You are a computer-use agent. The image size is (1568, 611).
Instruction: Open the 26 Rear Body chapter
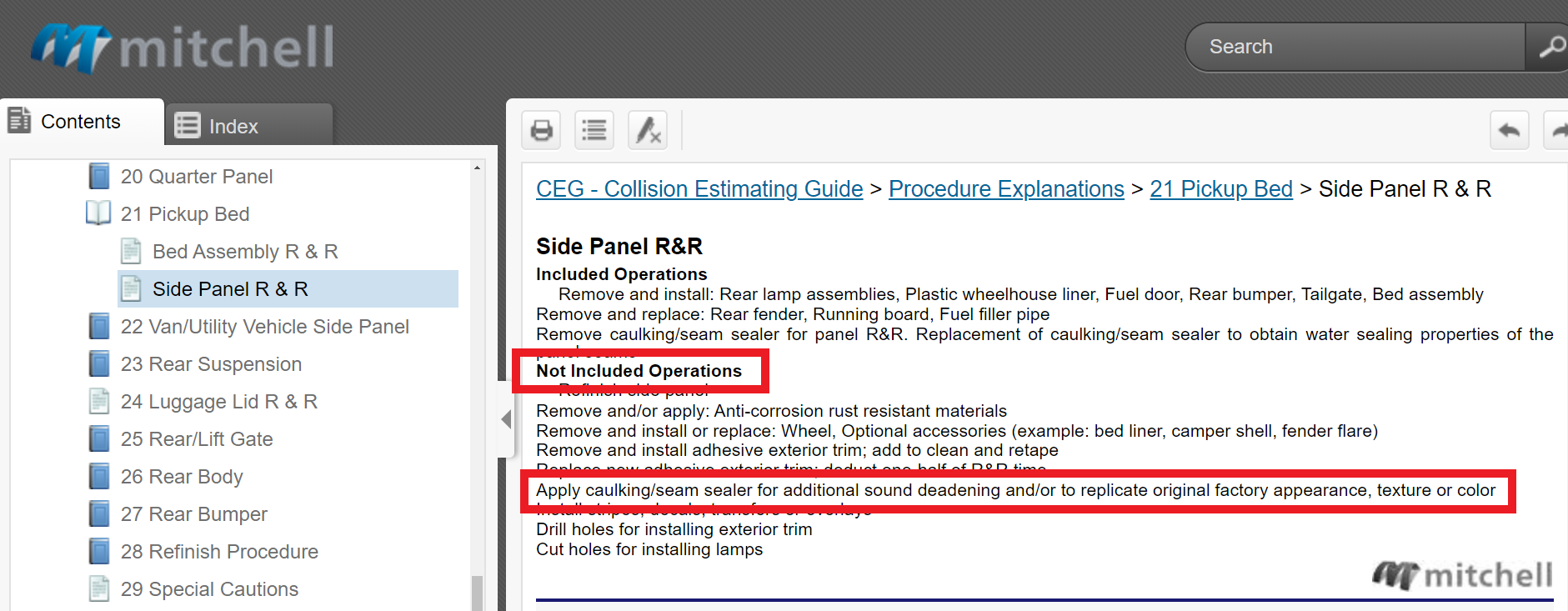tap(182, 477)
